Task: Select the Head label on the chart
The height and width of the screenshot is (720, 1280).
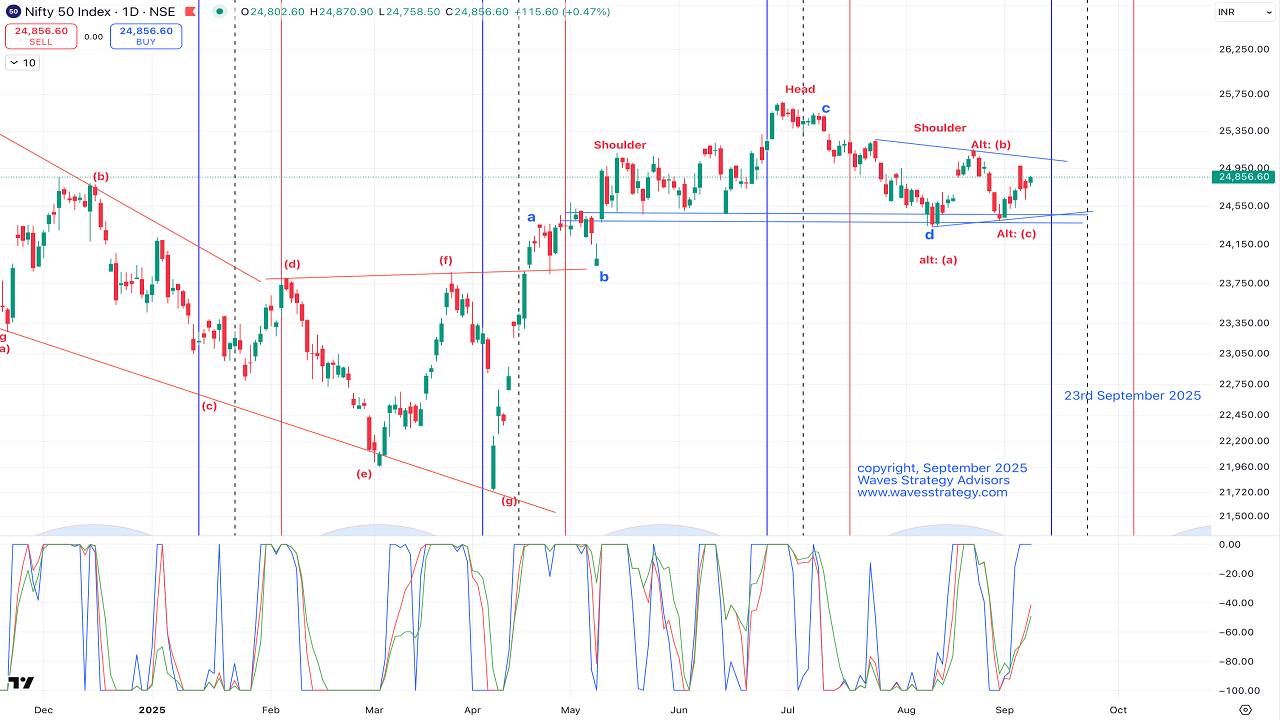Action: point(798,89)
